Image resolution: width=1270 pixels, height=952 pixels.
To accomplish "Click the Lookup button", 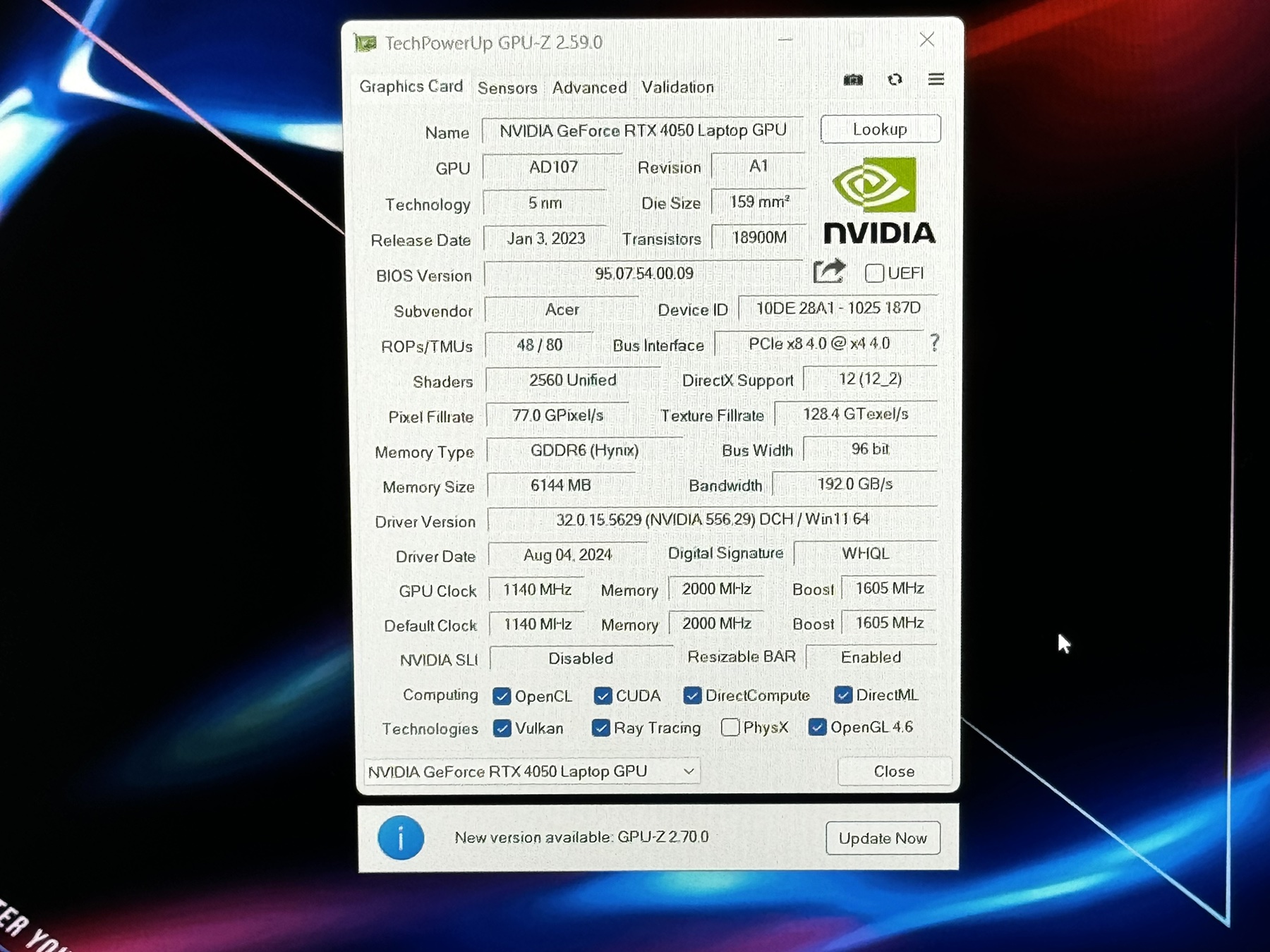I will pos(881,129).
